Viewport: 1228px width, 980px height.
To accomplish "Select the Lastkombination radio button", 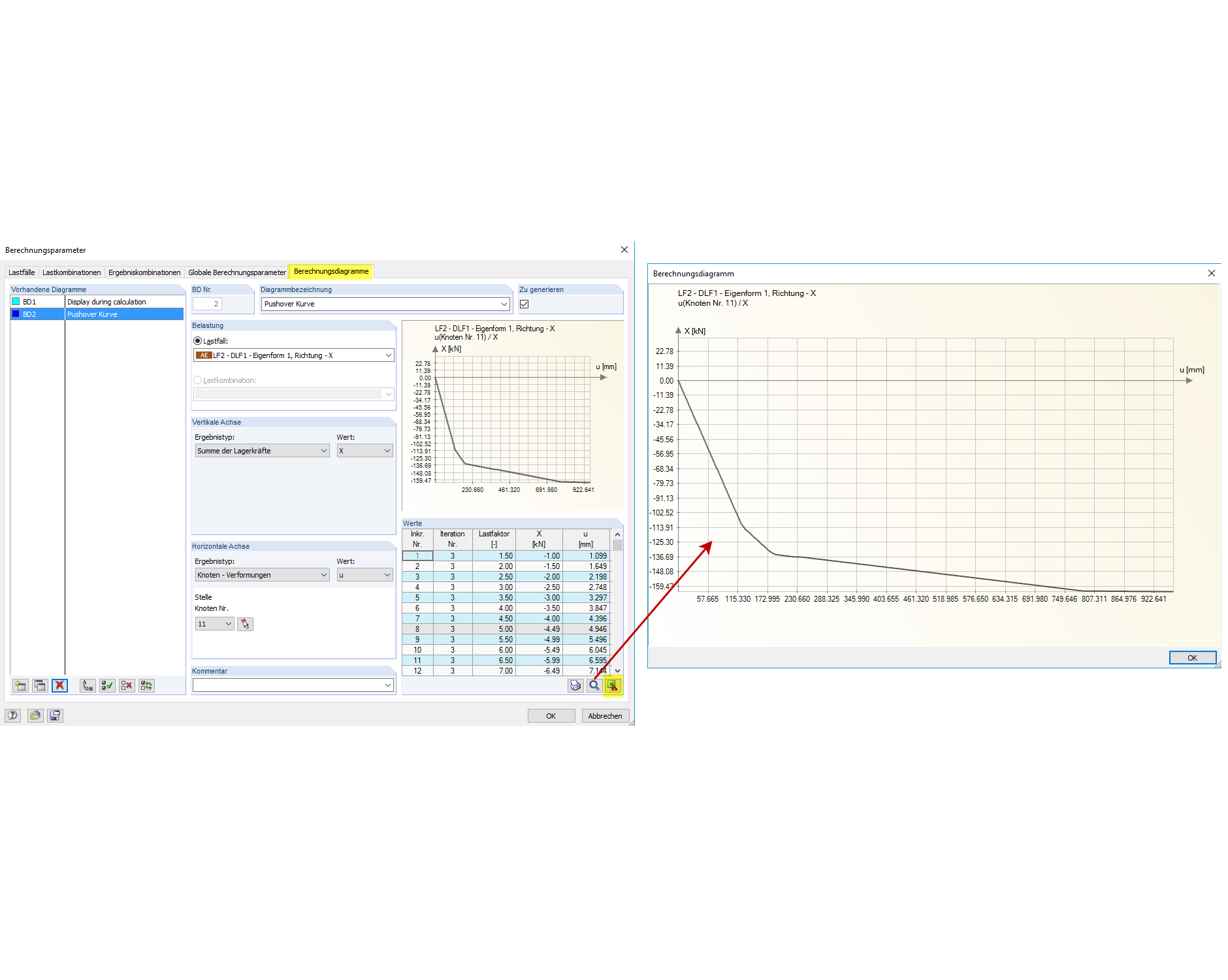I will (198, 380).
